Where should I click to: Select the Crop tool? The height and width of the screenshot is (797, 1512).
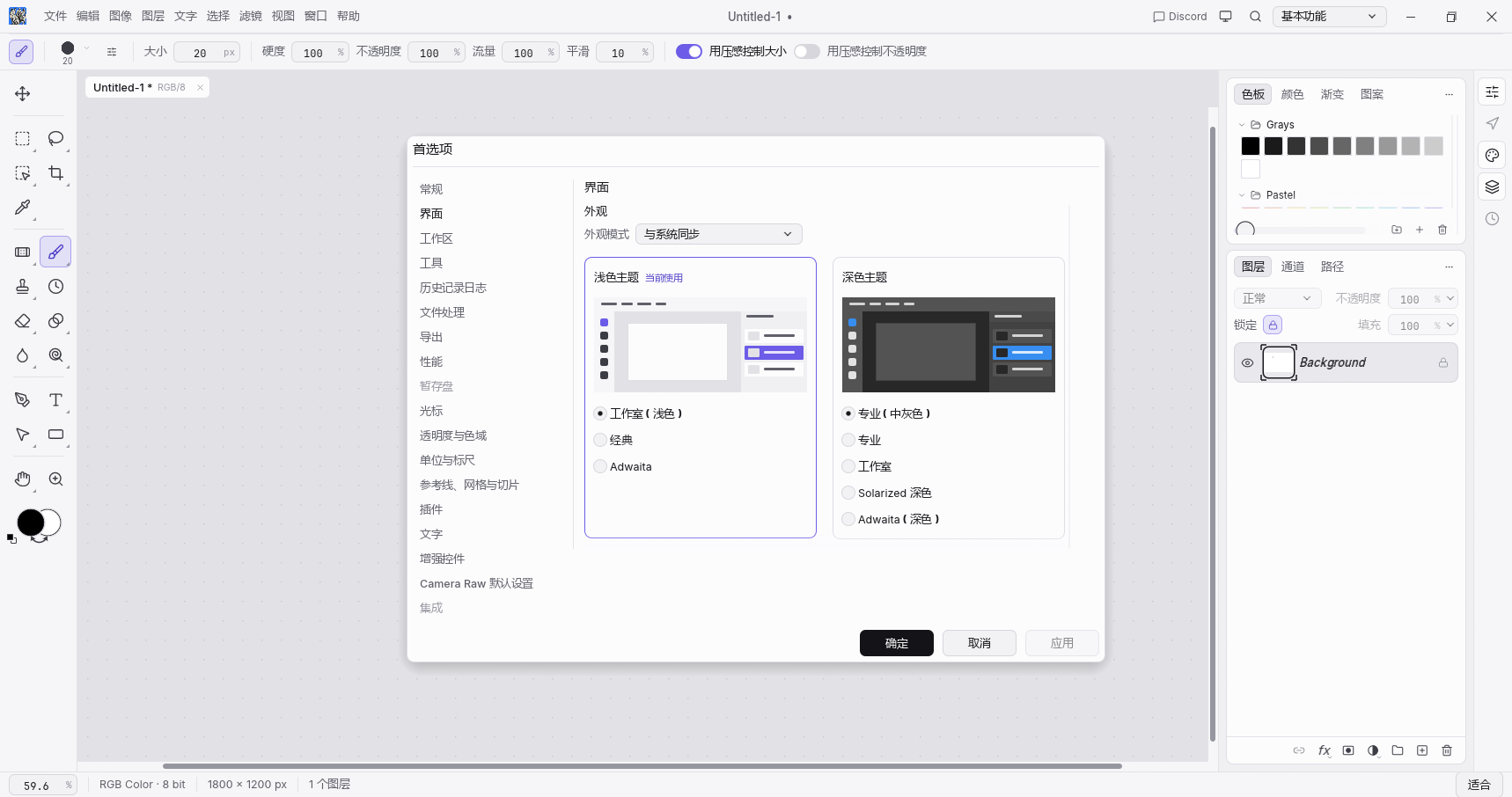pyautogui.click(x=55, y=173)
